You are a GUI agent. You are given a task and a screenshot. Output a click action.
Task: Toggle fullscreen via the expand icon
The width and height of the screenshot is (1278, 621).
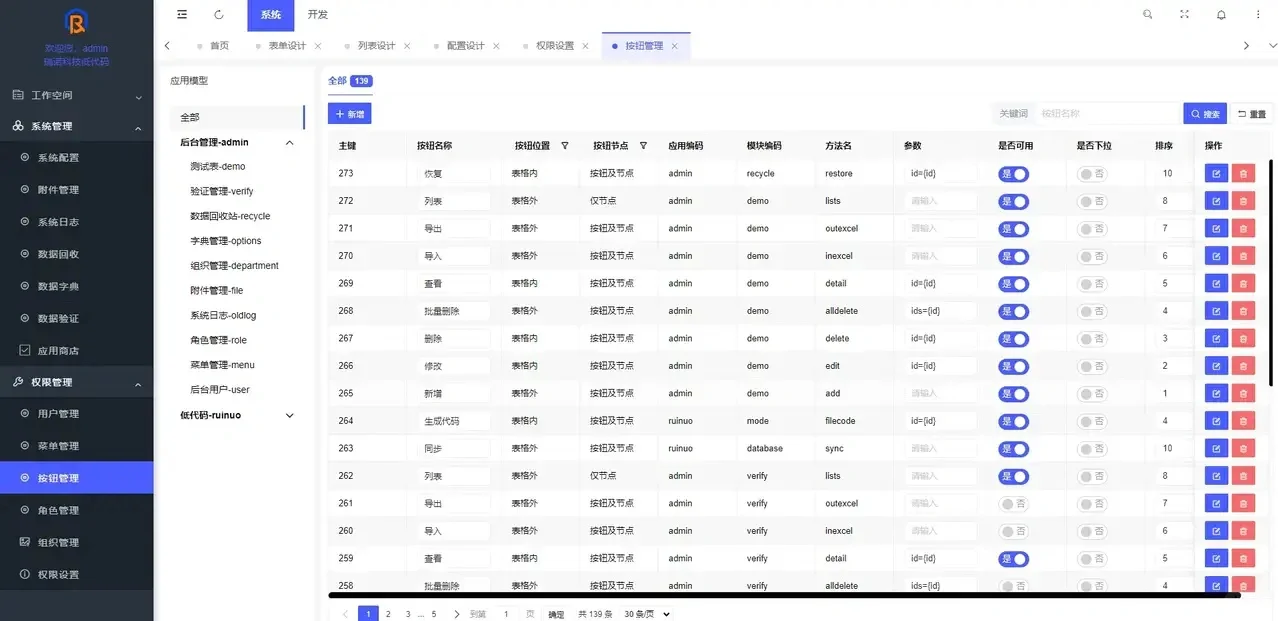click(1184, 14)
